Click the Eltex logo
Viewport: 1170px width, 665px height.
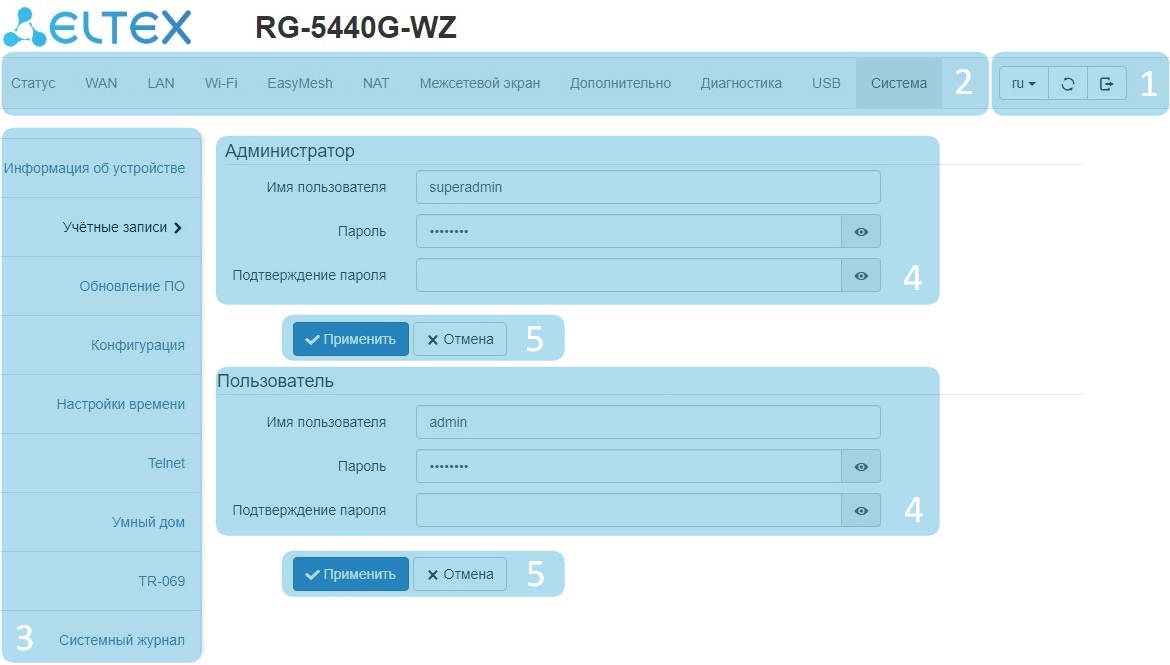point(98,28)
